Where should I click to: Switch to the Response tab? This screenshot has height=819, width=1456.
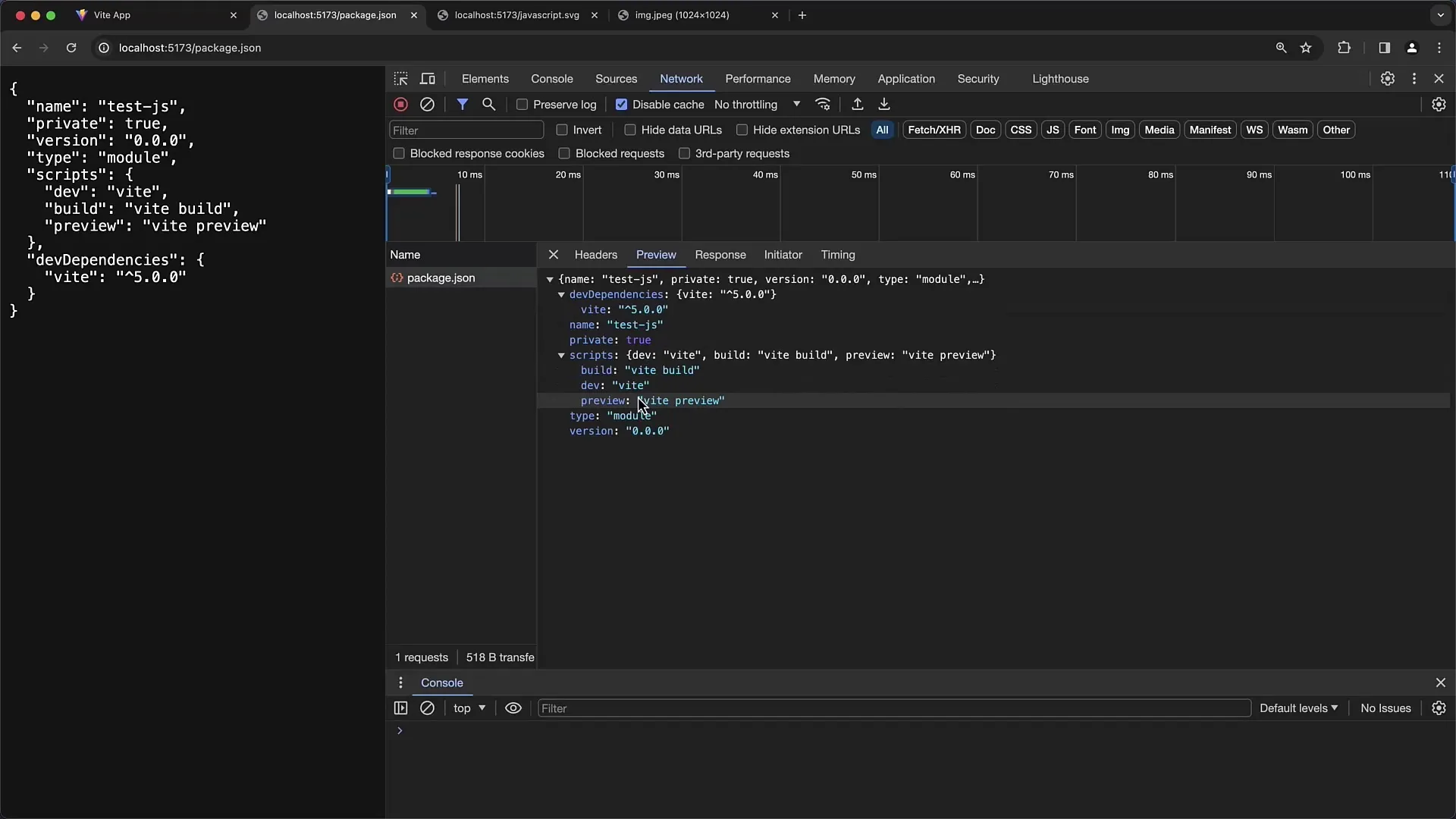pyautogui.click(x=720, y=254)
